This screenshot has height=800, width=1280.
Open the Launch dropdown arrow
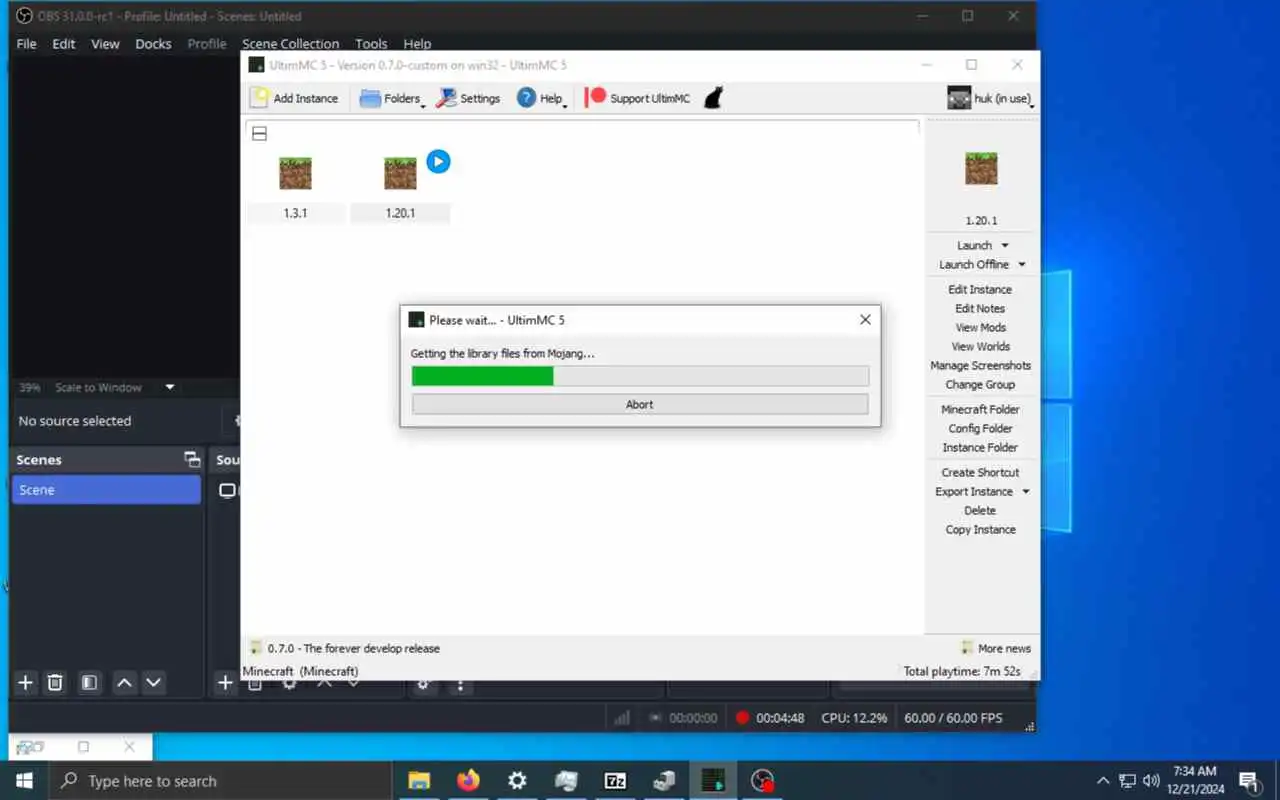(x=1005, y=246)
